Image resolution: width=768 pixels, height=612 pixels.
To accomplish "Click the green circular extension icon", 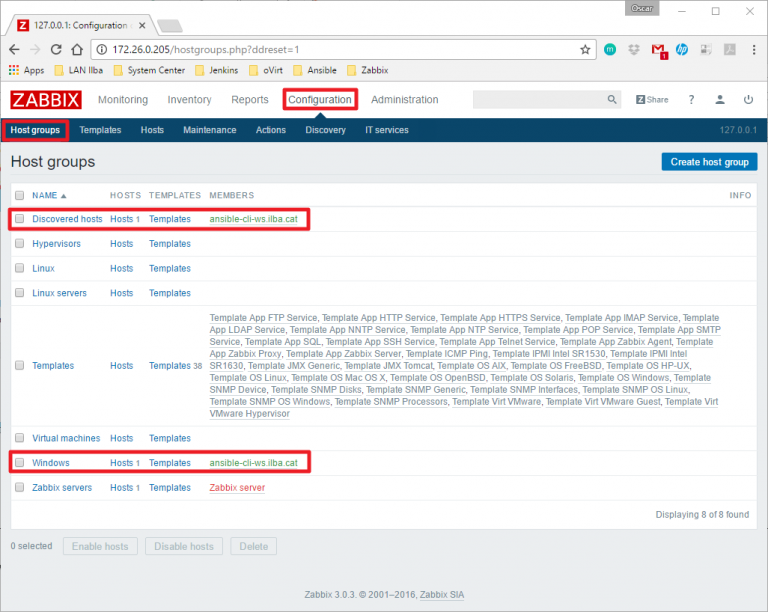I will [610, 49].
